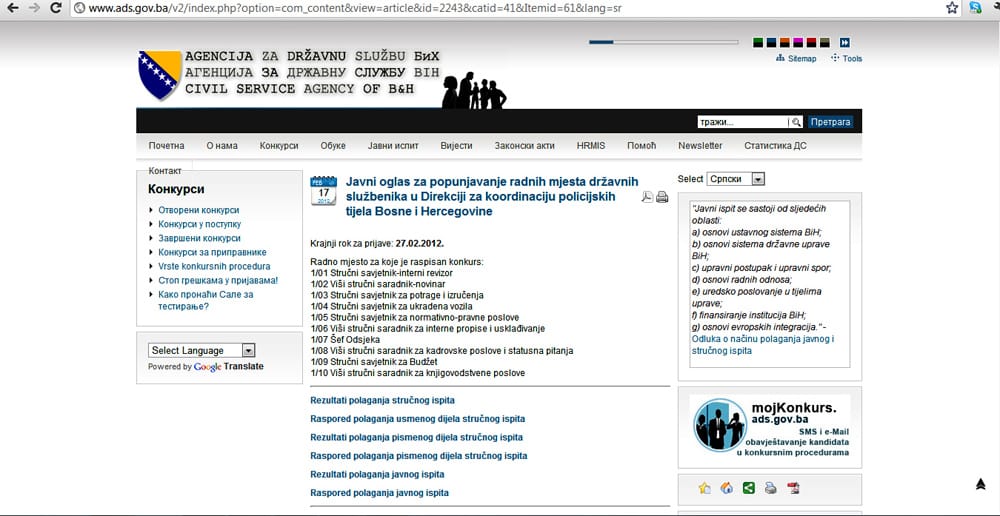Screen dimensions: 1000x516
Task: Click the green share icon in bottom toolbar
Action: click(x=748, y=488)
